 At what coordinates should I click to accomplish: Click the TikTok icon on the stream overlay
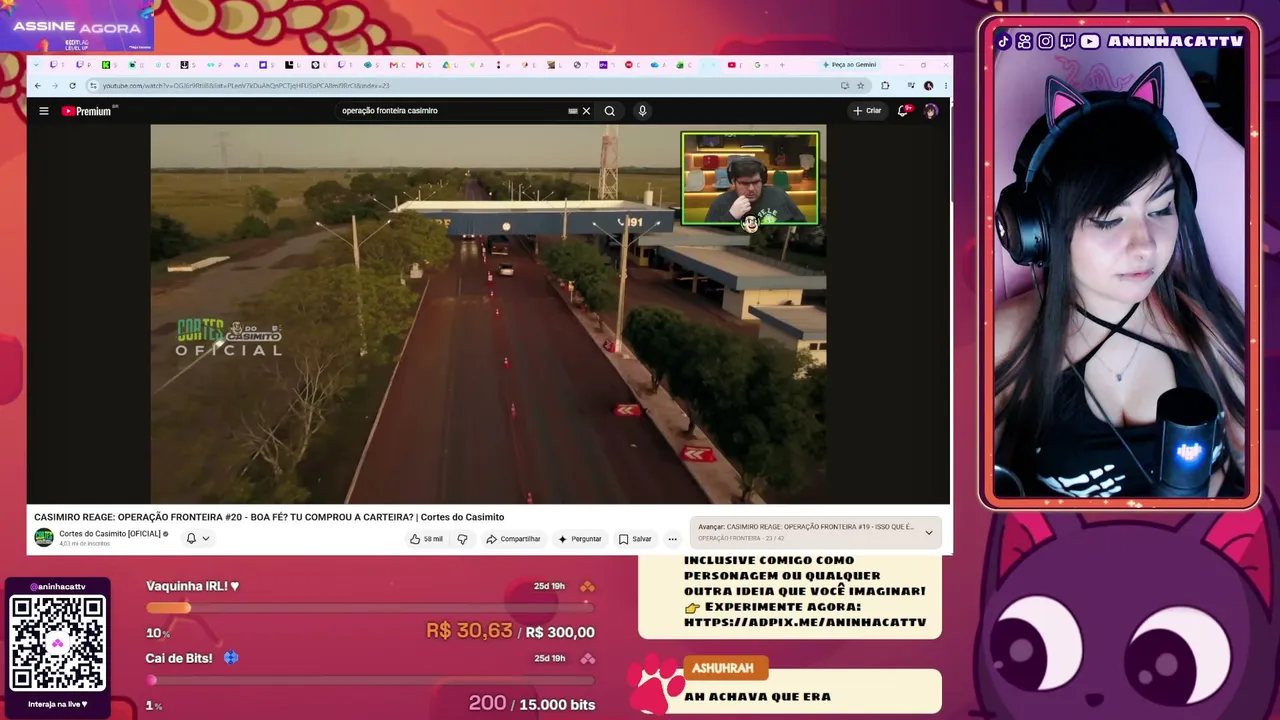[1003, 41]
